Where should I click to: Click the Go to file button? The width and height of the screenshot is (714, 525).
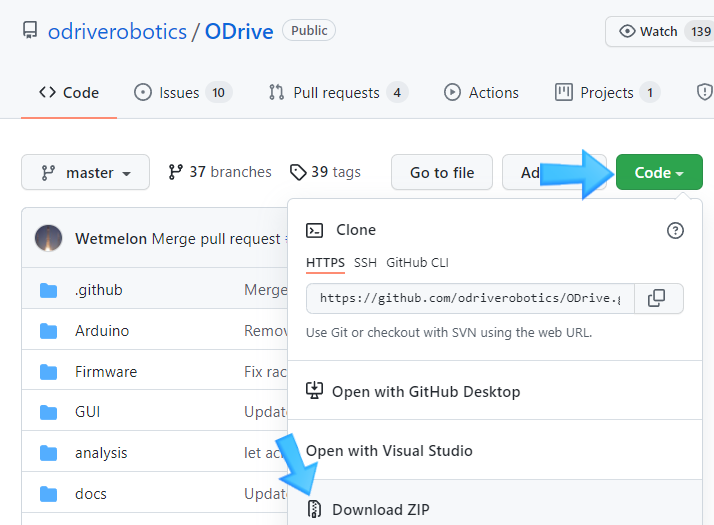click(x=442, y=172)
